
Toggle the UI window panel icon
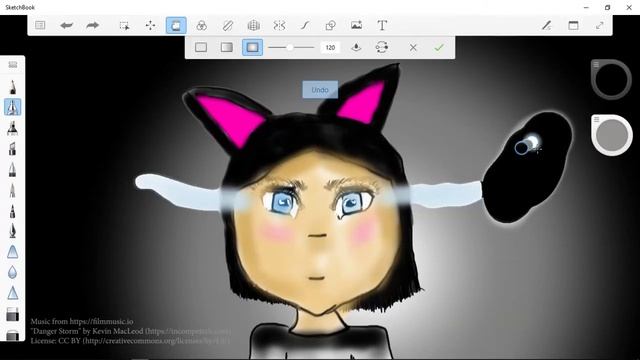point(573,25)
